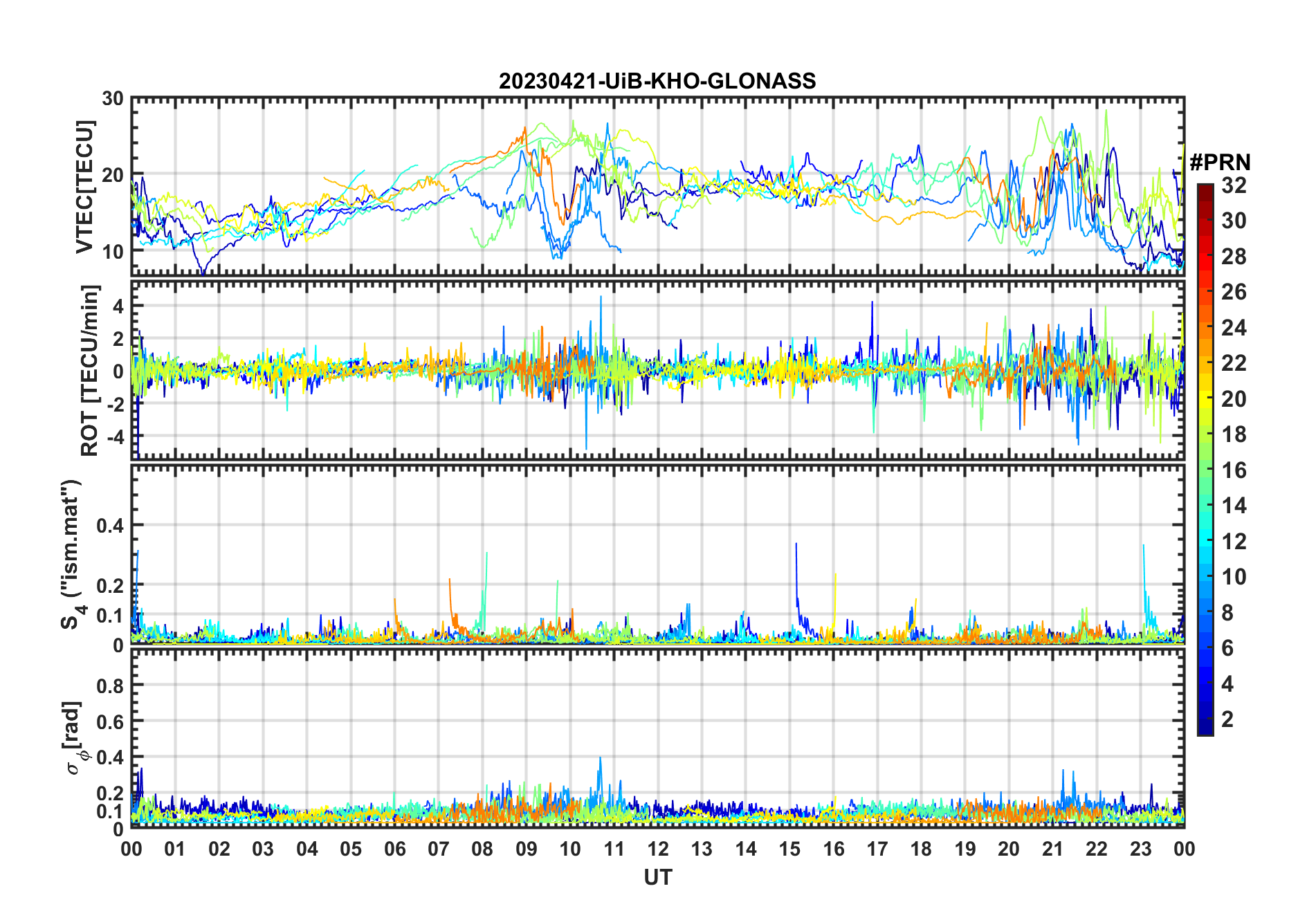Select colorbar tick label 24
The width and height of the screenshot is (1316, 920).
point(1234,328)
